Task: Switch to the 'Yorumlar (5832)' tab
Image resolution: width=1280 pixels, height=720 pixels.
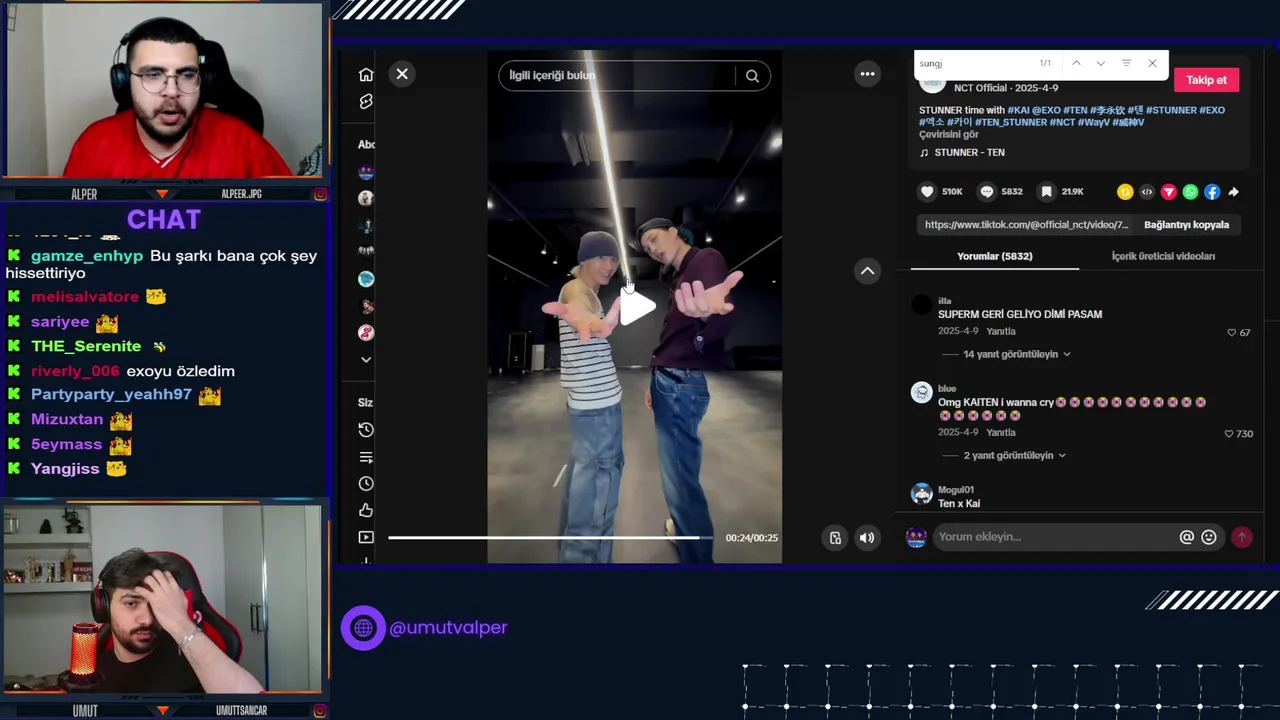Action: click(994, 256)
